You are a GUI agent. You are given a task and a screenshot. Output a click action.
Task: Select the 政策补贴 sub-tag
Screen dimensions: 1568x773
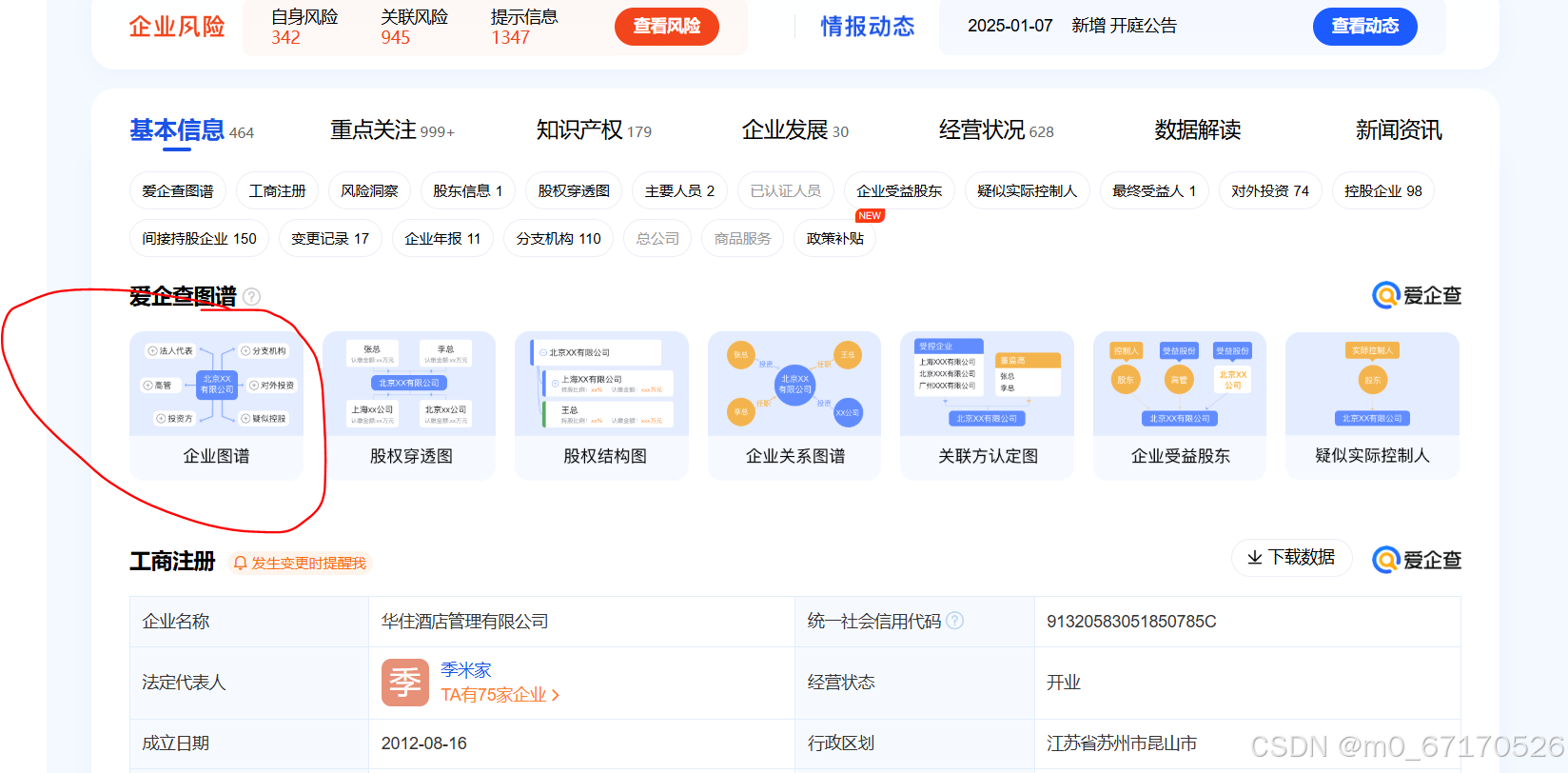click(834, 239)
